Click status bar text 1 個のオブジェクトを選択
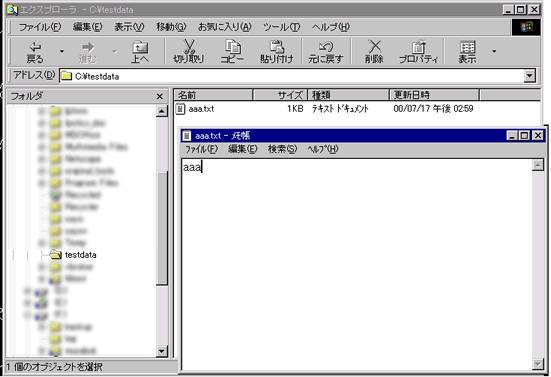551x377 pixels. (54, 367)
